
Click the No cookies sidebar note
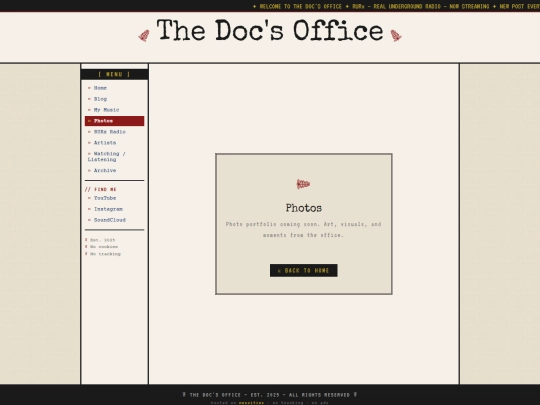(x=102, y=247)
